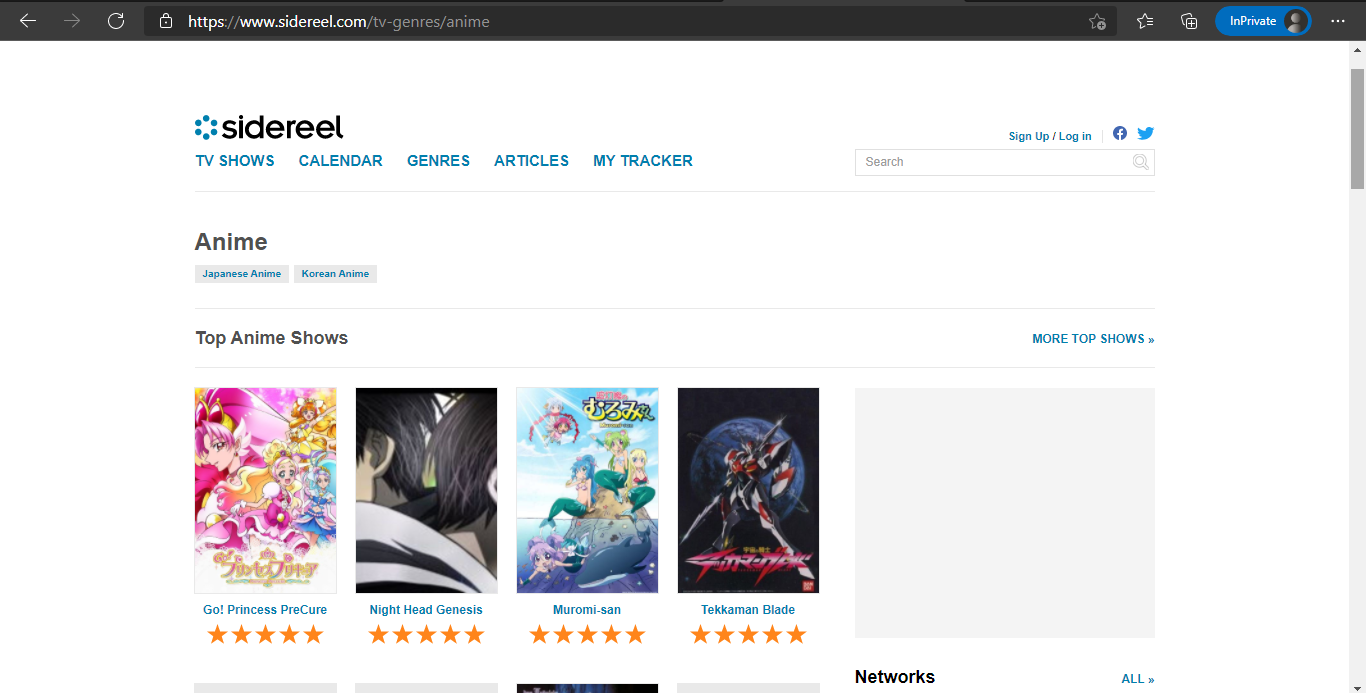The height and width of the screenshot is (693, 1366).
Task: Open the Go! Princess PreCure poster
Action: 265,490
